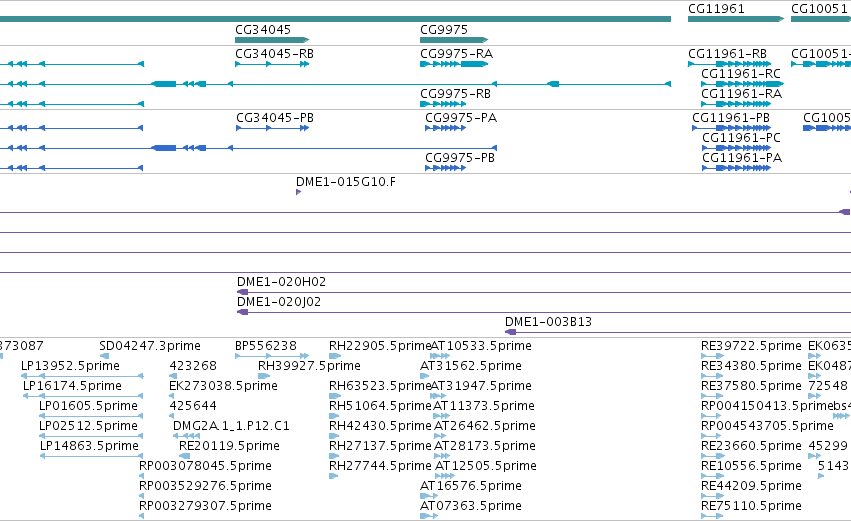The height and width of the screenshot is (521, 851).
Task: Select the DME1-020H02 clone feature
Action: coord(544,293)
